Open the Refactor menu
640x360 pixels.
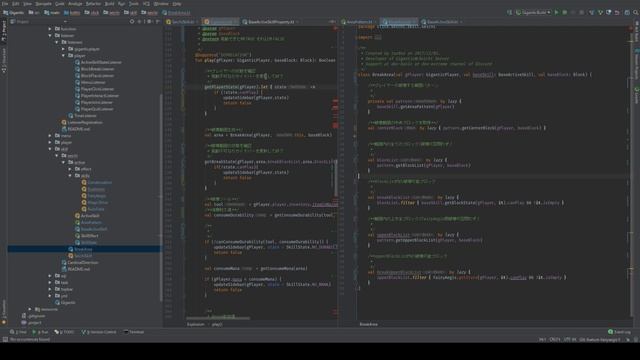[x=93, y=4]
